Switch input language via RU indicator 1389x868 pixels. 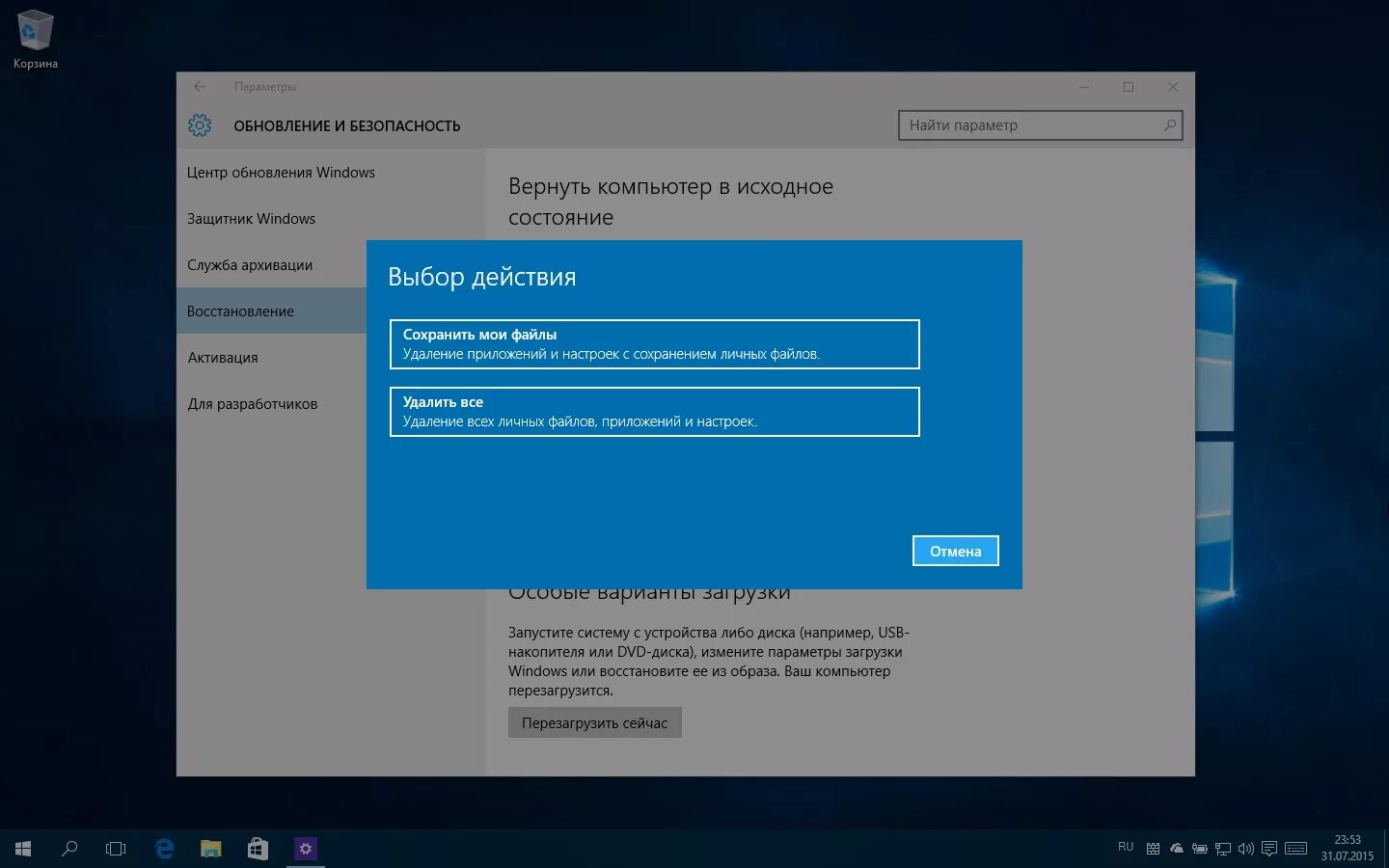(x=1126, y=847)
